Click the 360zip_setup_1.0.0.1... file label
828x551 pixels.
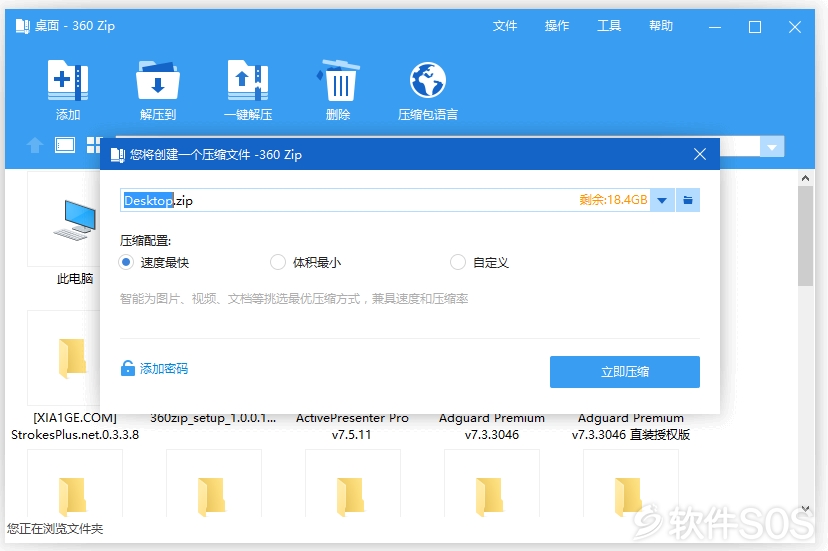coord(213,418)
